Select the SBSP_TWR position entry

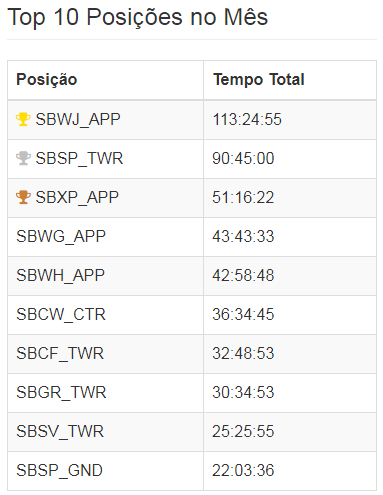[x=79, y=158]
